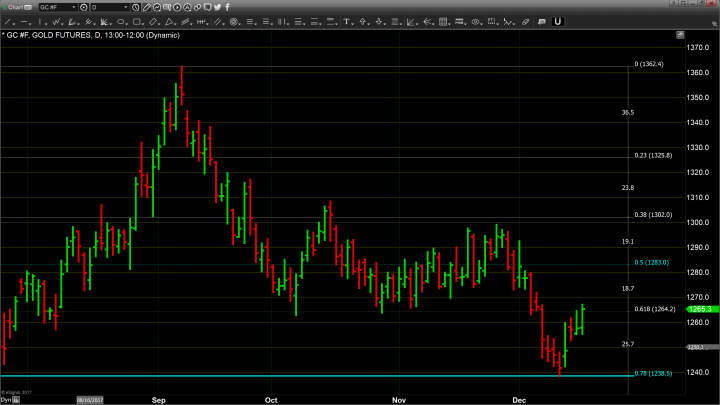This screenshot has width=720, height=405.
Task: Expand the horizontal line tool options arrow
Action: click(30, 23)
